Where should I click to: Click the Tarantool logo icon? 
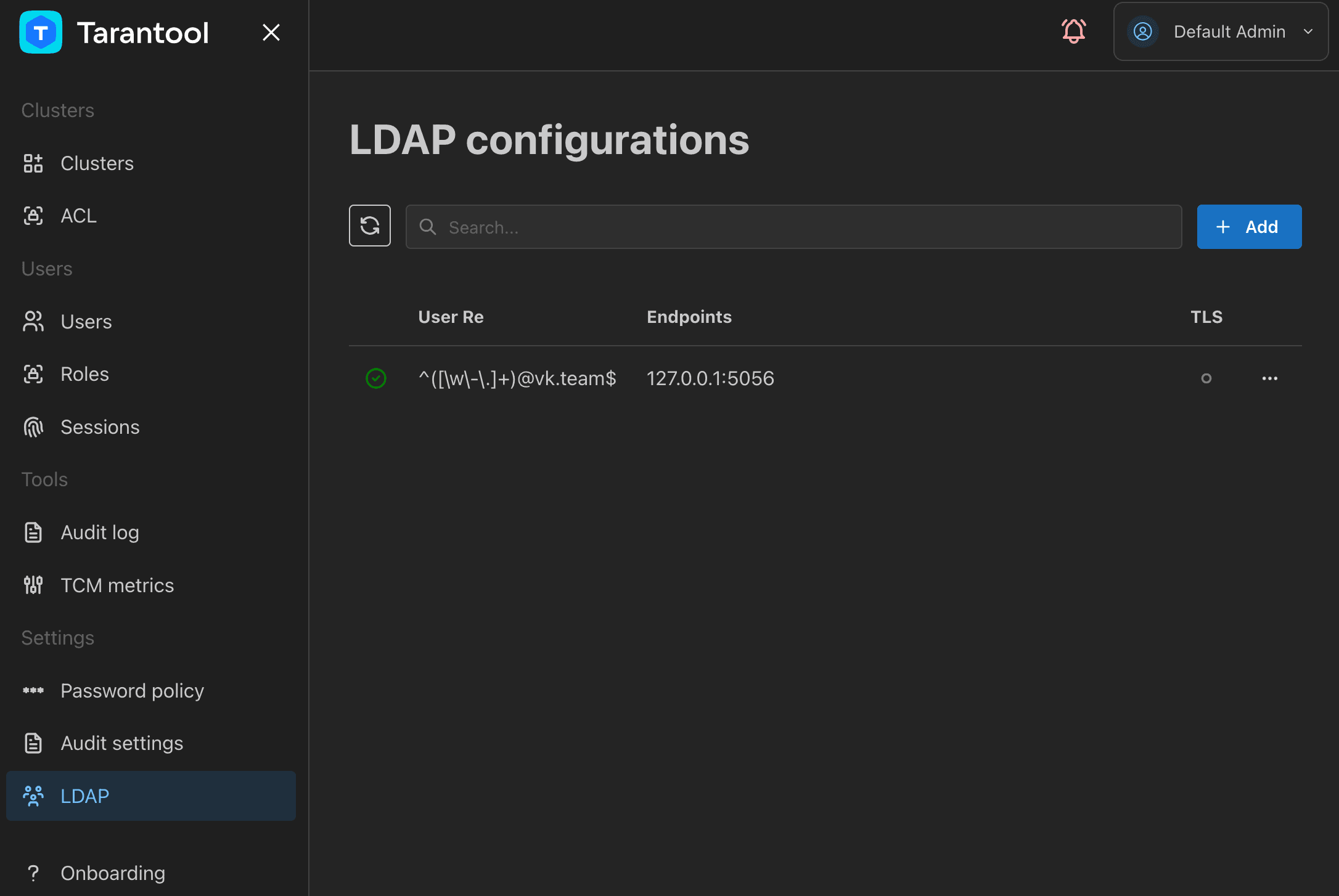click(x=41, y=32)
